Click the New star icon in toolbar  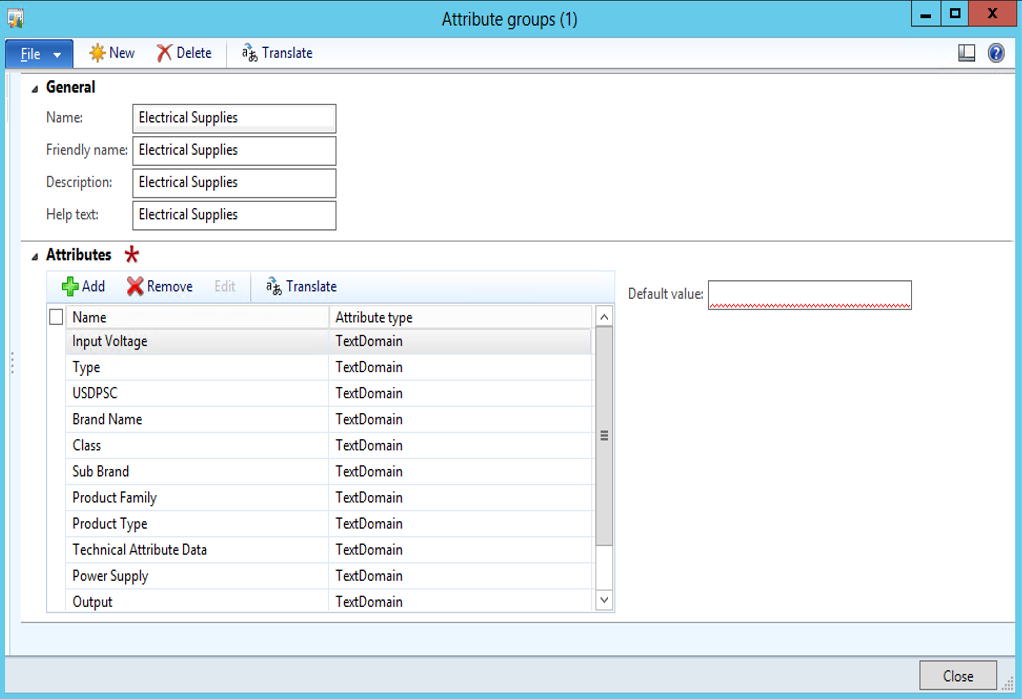(97, 53)
